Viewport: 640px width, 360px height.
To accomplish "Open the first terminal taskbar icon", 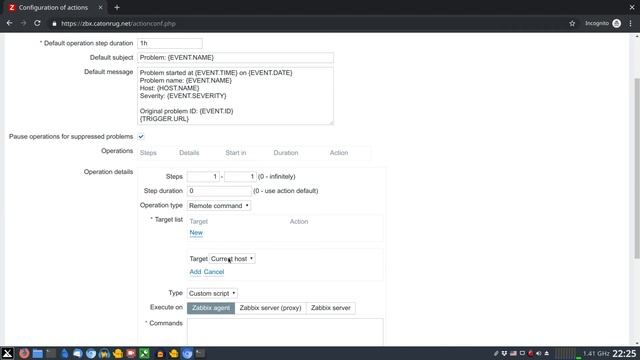I will pyautogui.click(x=51, y=353).
